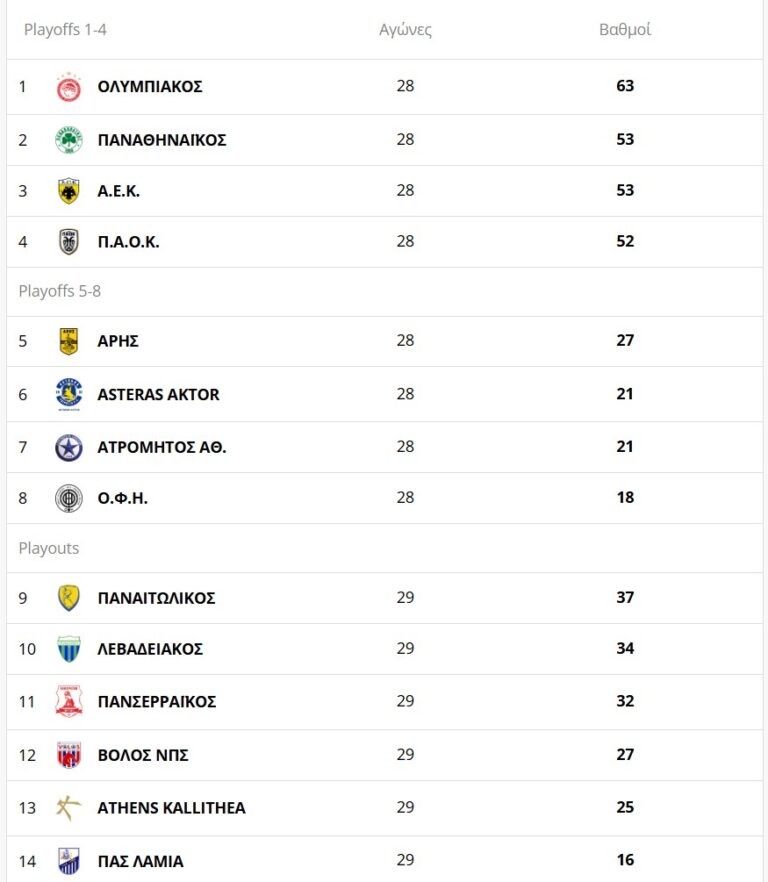Screen dimensions: 768x882
Task: Click the ΑΡΗΣ yellow club crest
Action: (x=69, y=341)
